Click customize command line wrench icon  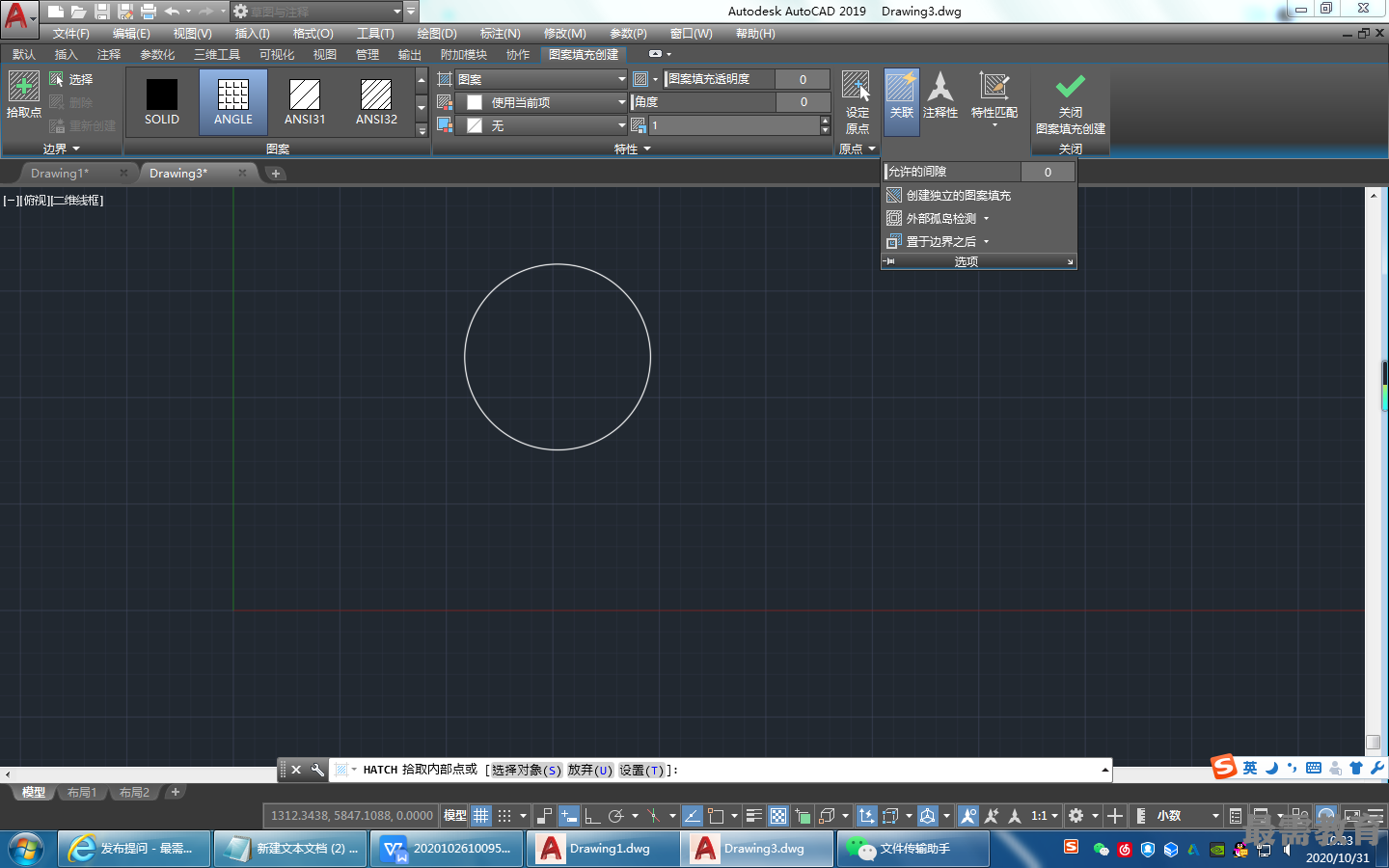[317, 770]
